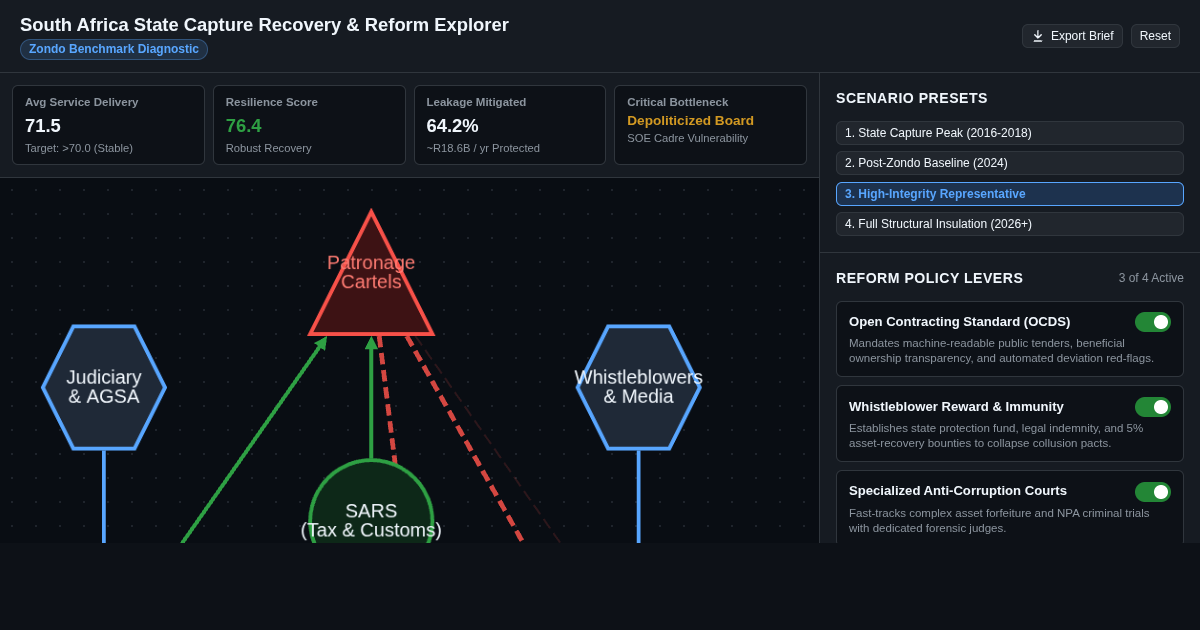Image resolution: width=1200 pixels, height=630 pixels.
Task: Toggle Open Contracting Standard (OCDS) lever
Action: pyautogui.click(x=1153, y=322)
